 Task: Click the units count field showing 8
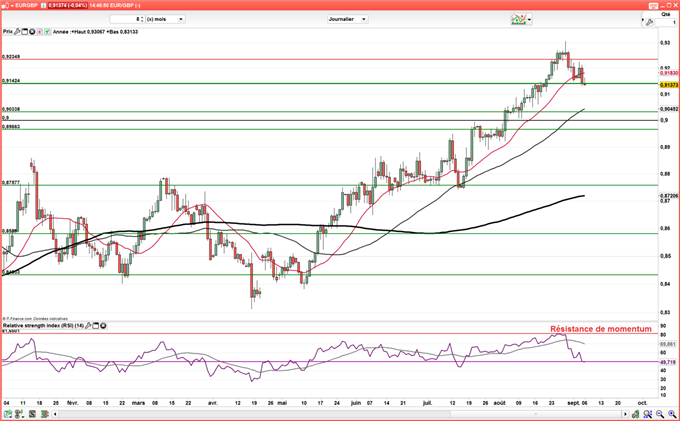tap(125, 19)
